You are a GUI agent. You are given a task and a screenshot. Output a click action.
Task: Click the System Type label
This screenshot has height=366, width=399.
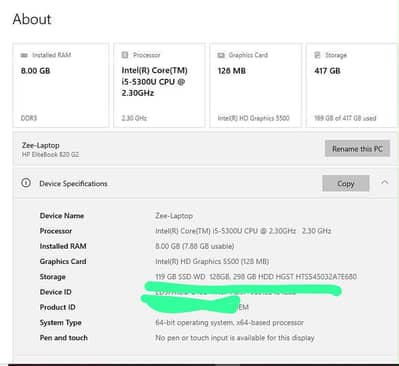pos(60,322)
